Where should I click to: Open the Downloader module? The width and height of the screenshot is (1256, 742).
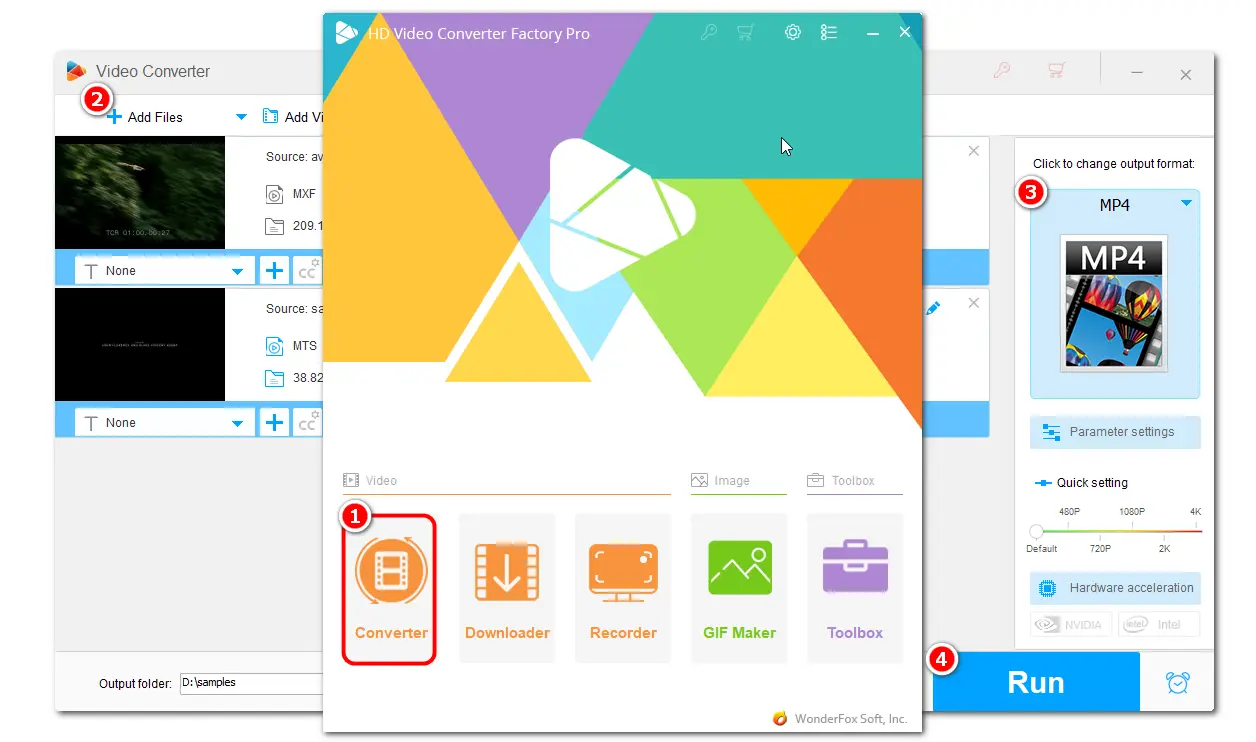507,588
